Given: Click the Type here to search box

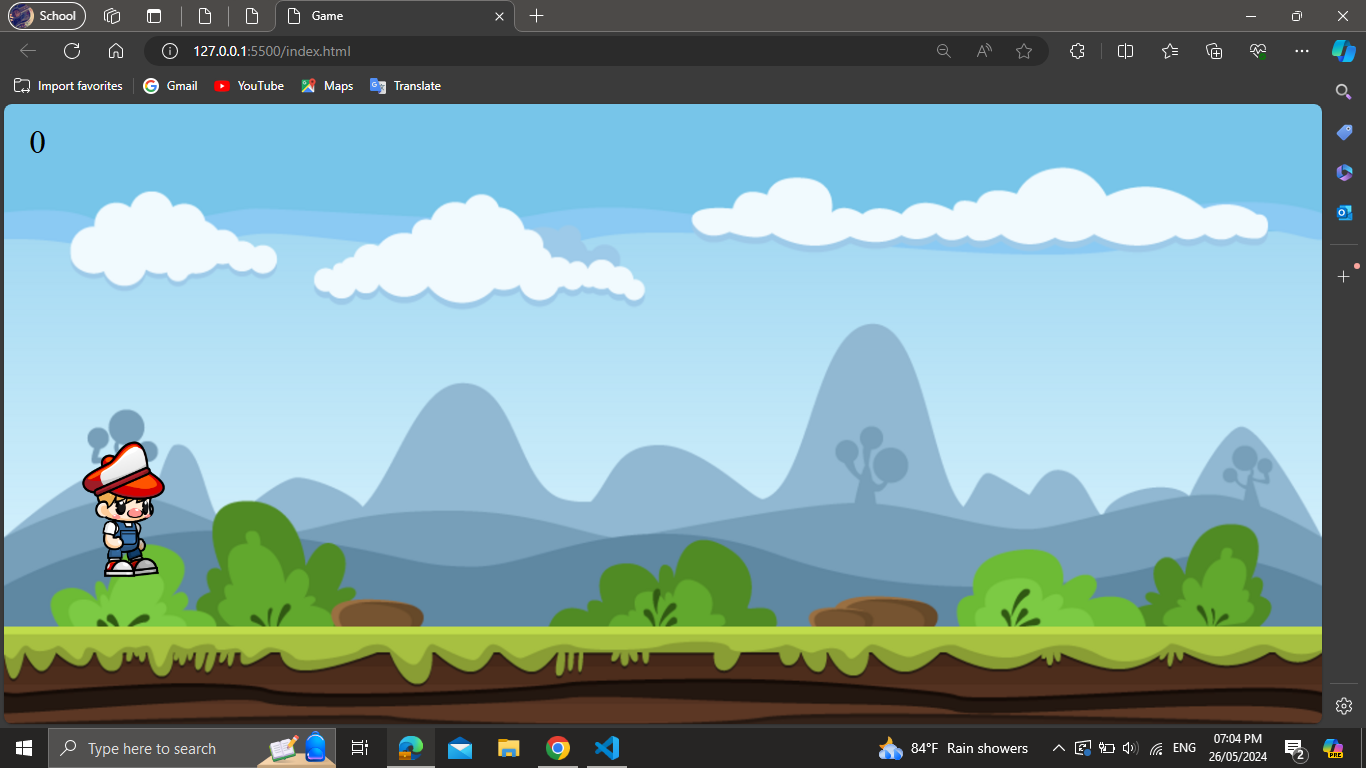Looking at the screenshot, I should 192,748.
